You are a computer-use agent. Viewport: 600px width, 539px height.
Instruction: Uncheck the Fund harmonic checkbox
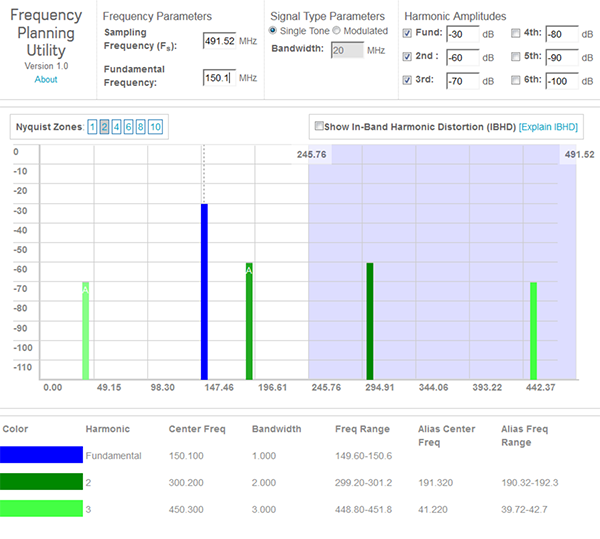point(407,33)
